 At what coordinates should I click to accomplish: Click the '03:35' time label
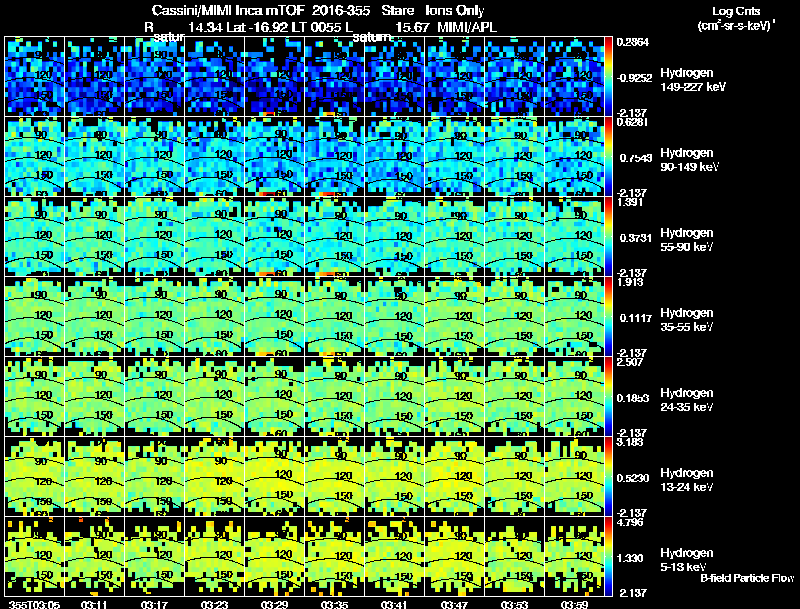pos(334,605)
